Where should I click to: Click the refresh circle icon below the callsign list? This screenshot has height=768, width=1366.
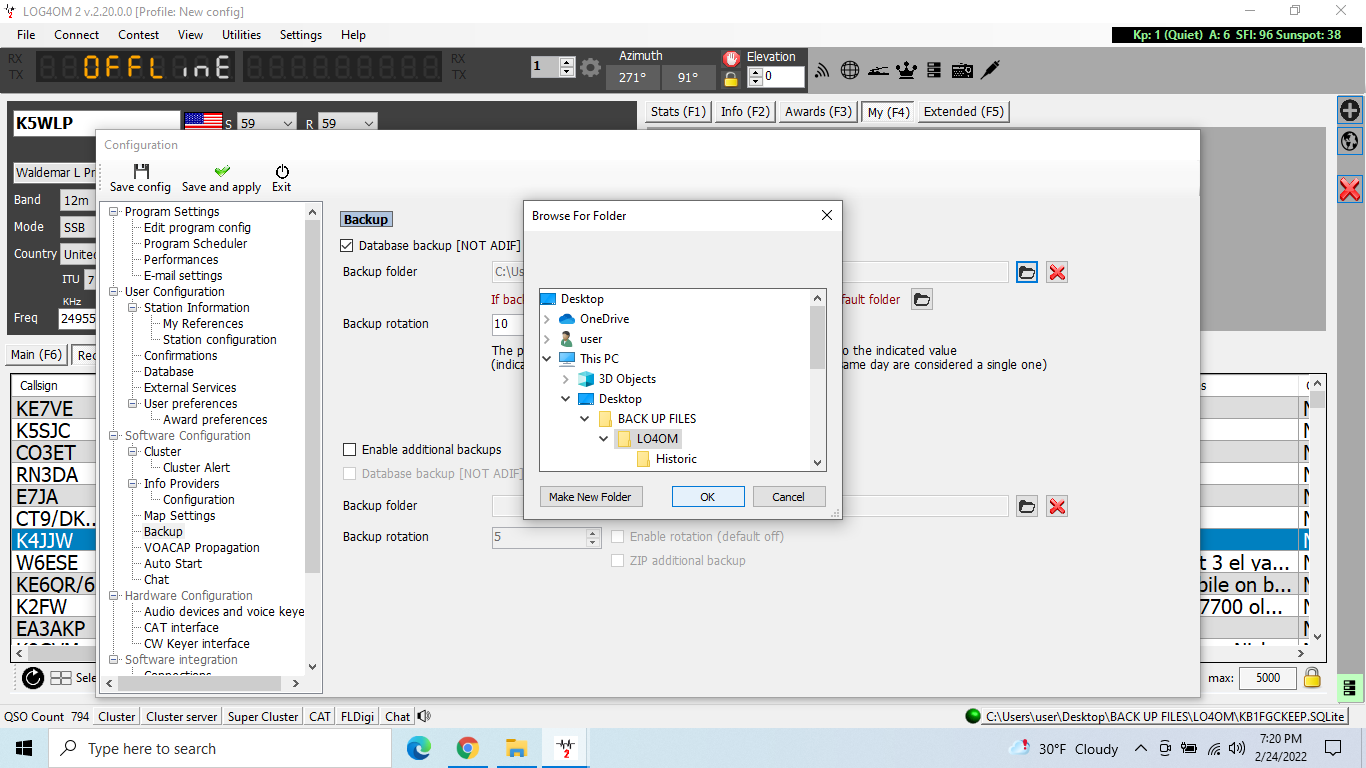pyautogui.click(x=33, y=678)
